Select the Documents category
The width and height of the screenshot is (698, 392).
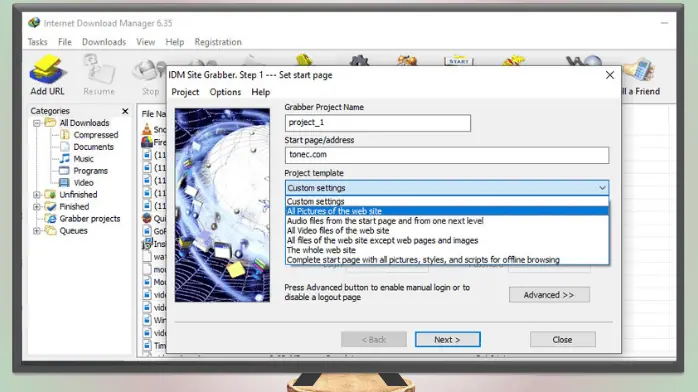93,147
